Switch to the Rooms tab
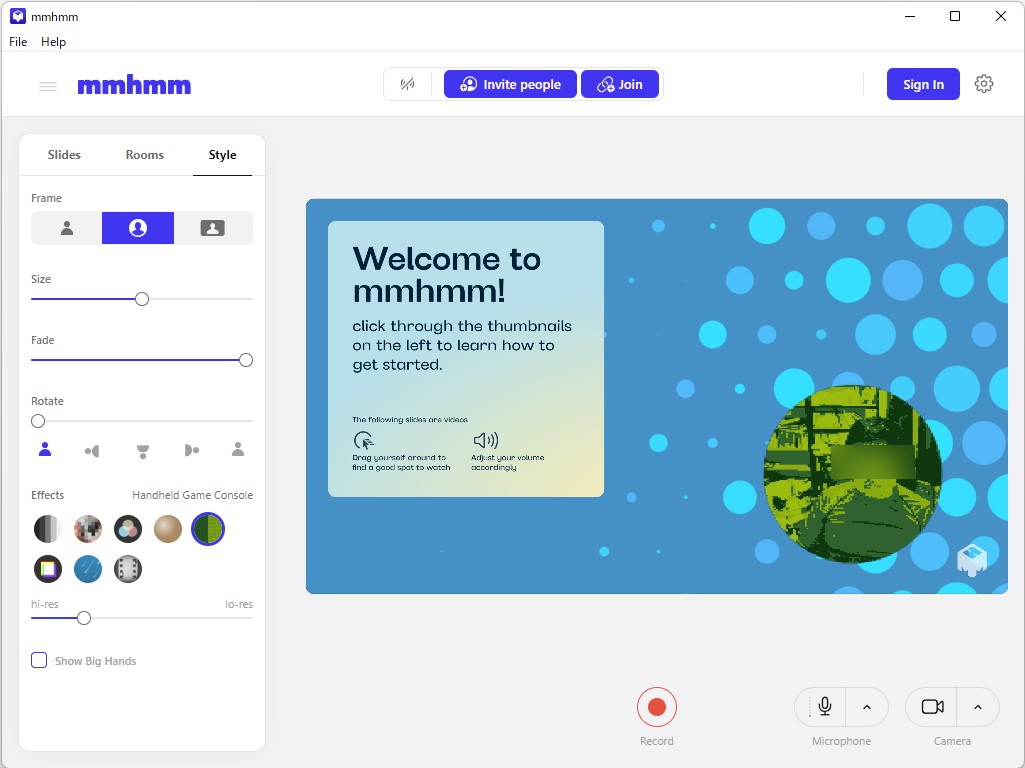1025x768 pixels. pyautogui.click(x=144, y=155)
